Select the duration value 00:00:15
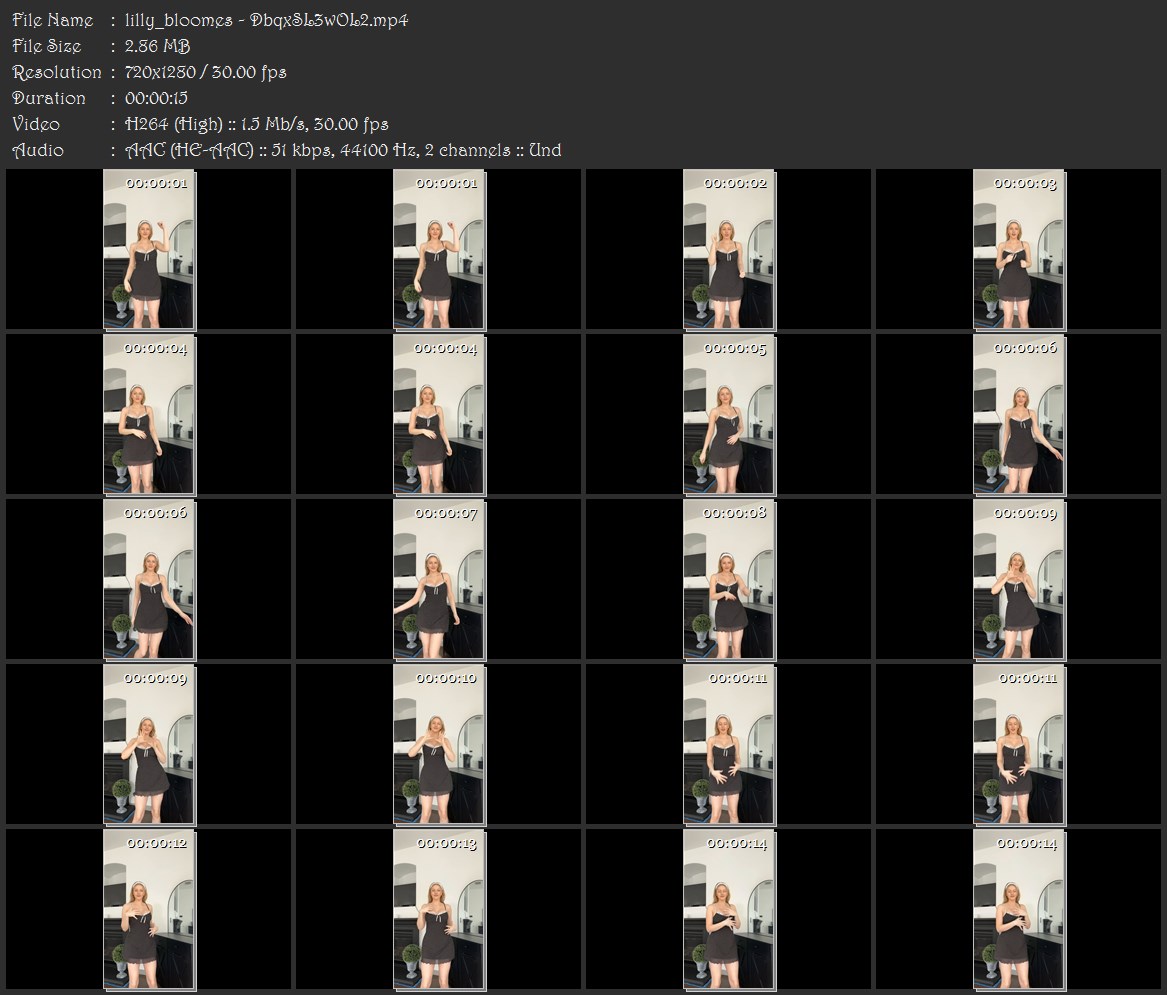This screenshot has width=1167, height=995. [156, 98]
